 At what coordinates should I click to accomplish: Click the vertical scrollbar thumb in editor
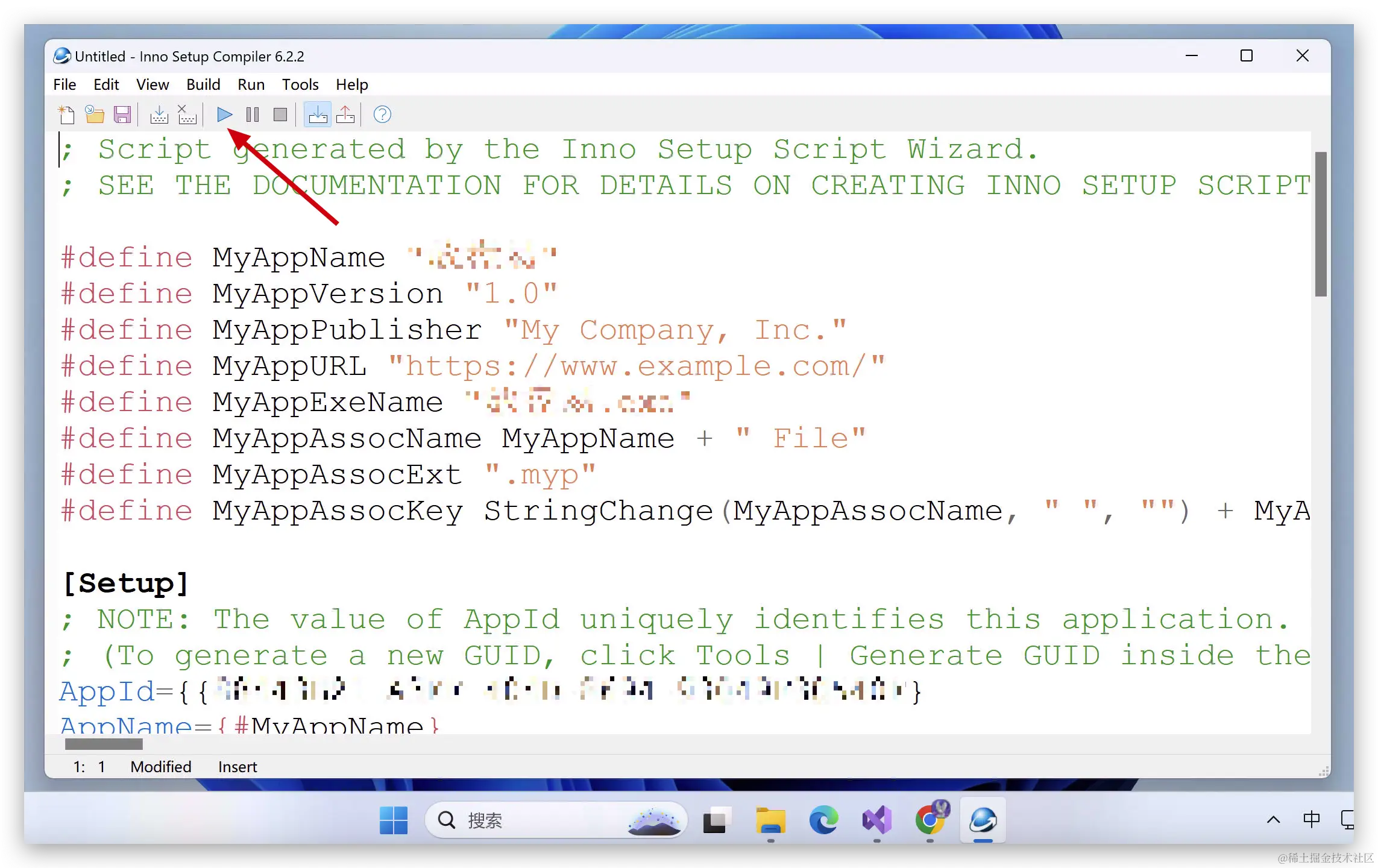pyautogui.click(x=1321, y=224)
